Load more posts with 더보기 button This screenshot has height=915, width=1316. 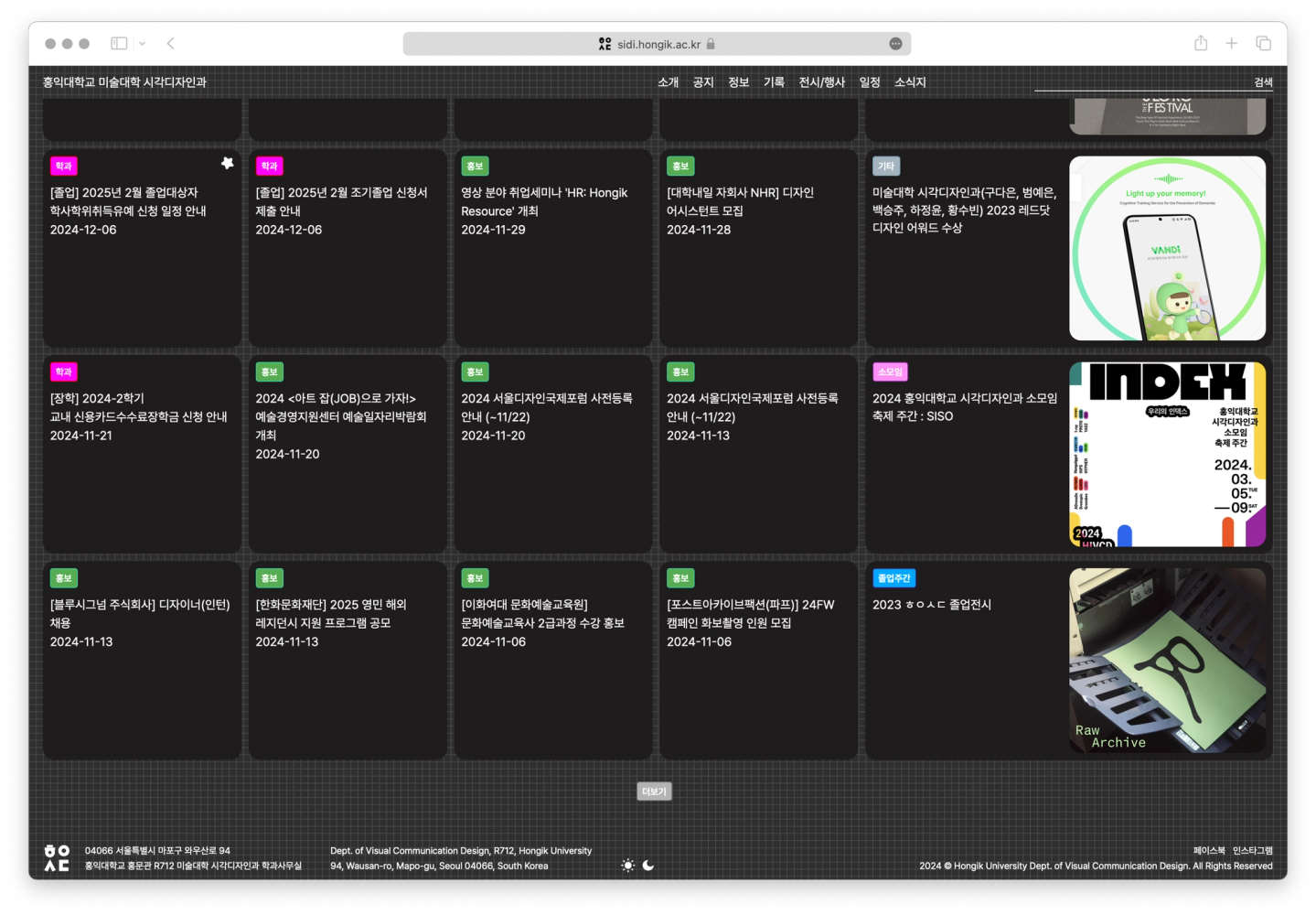pos(655,791)
